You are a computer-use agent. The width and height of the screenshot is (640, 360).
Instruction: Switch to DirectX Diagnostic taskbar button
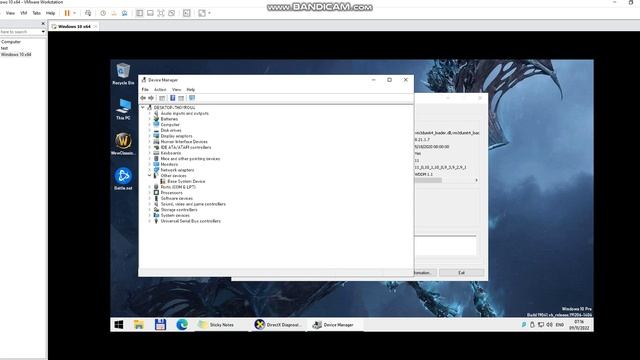(278, 325)
